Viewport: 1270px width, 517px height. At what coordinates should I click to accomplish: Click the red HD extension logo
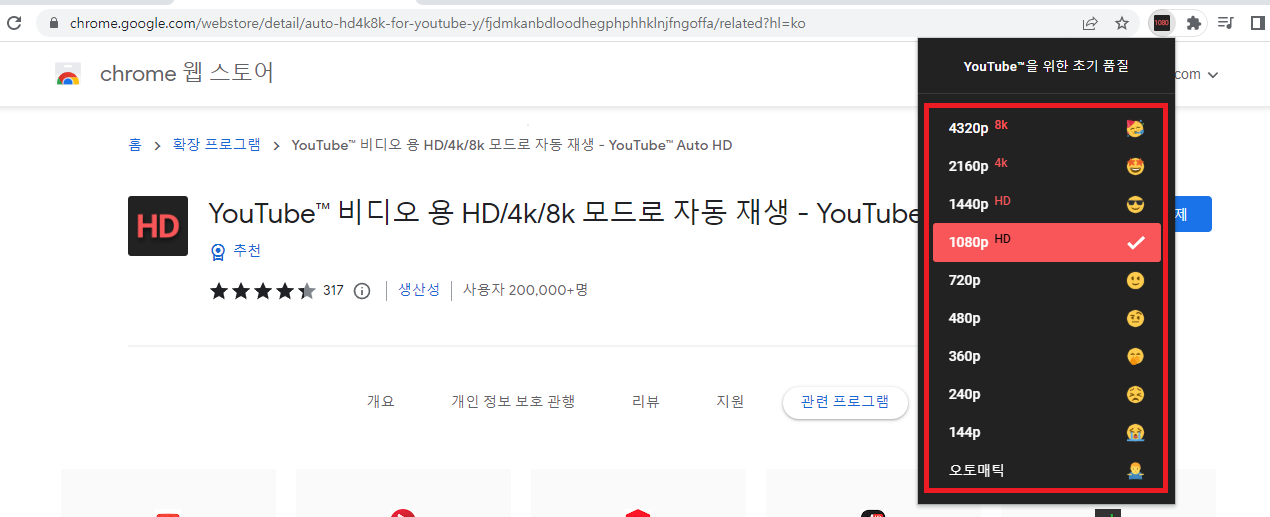point(158,226)
